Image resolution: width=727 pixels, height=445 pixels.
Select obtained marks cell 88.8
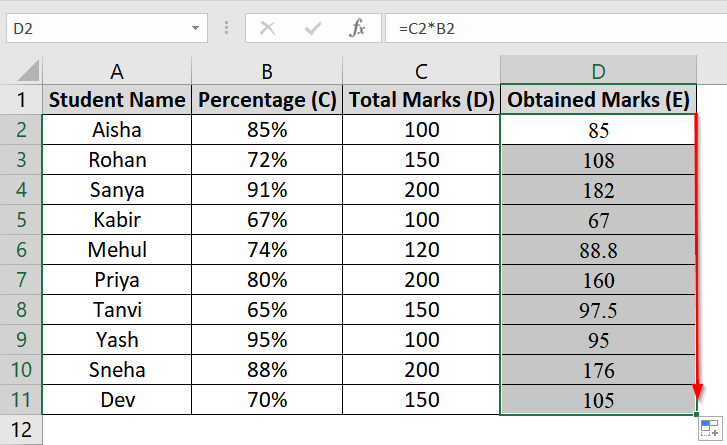[x=598, y=249]
